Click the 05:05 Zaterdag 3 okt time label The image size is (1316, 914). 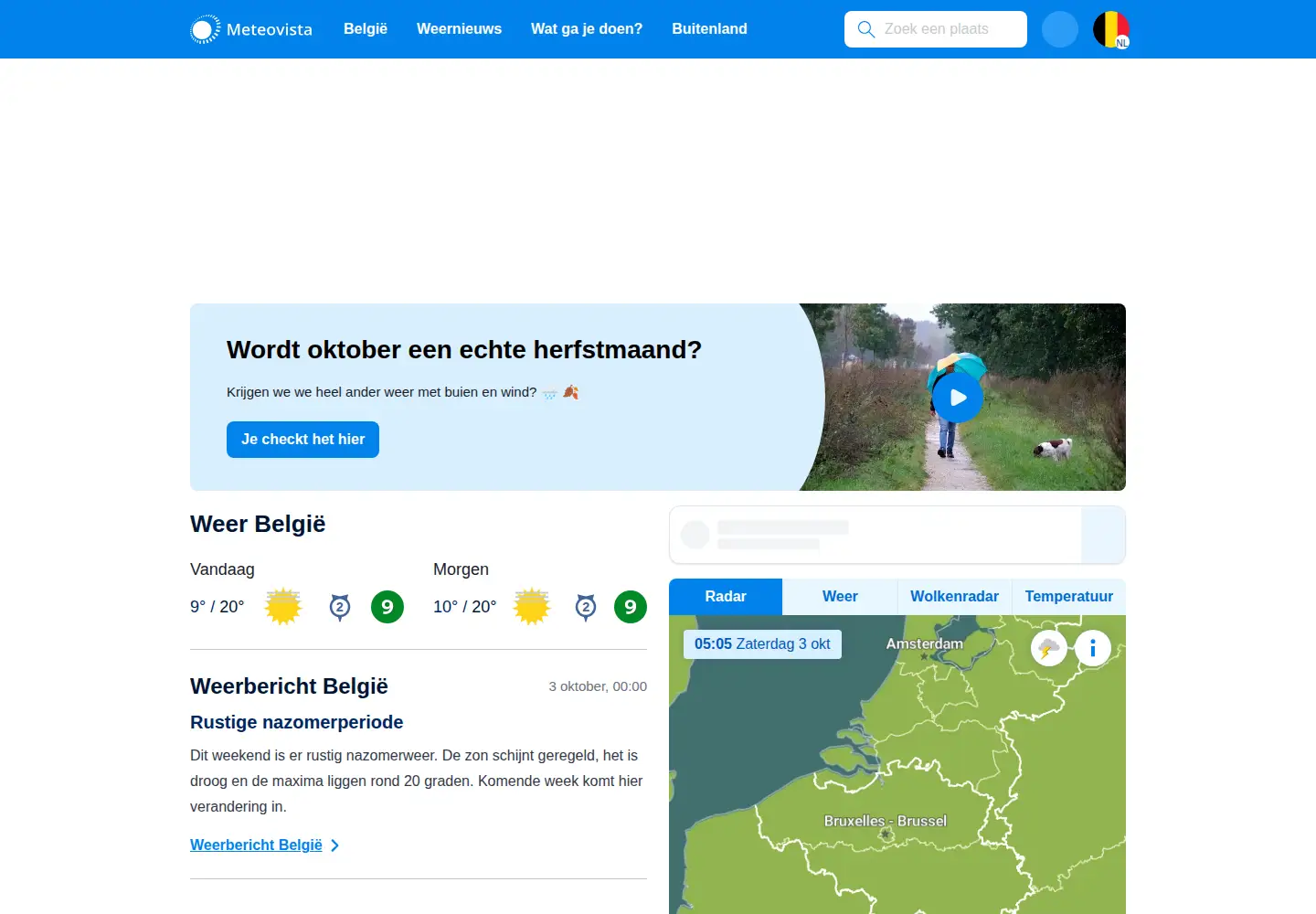[x=762, y=644]
